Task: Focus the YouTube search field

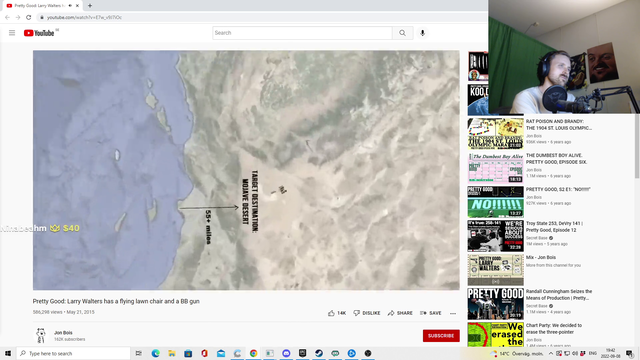Action: (x=302, y=33)
